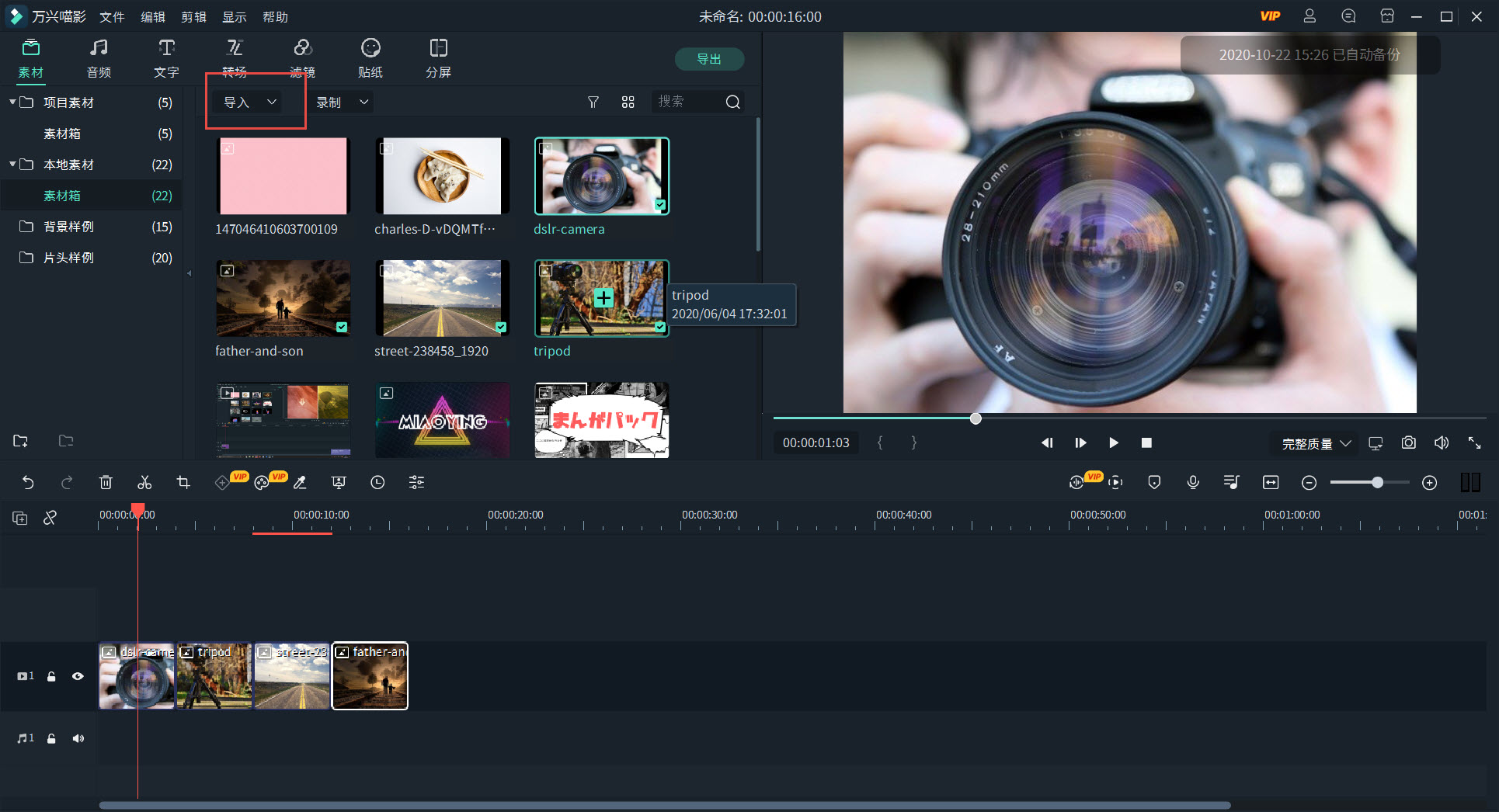Open the 文件 menu
Viewport: 1499px width, 812px height.
pos(112,16)
